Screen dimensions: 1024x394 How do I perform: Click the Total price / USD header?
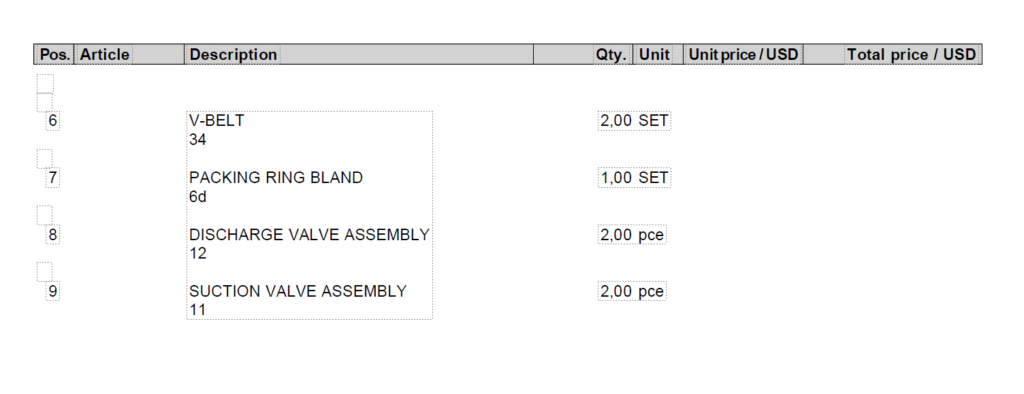pyautogui.click(x=912, y=55)
